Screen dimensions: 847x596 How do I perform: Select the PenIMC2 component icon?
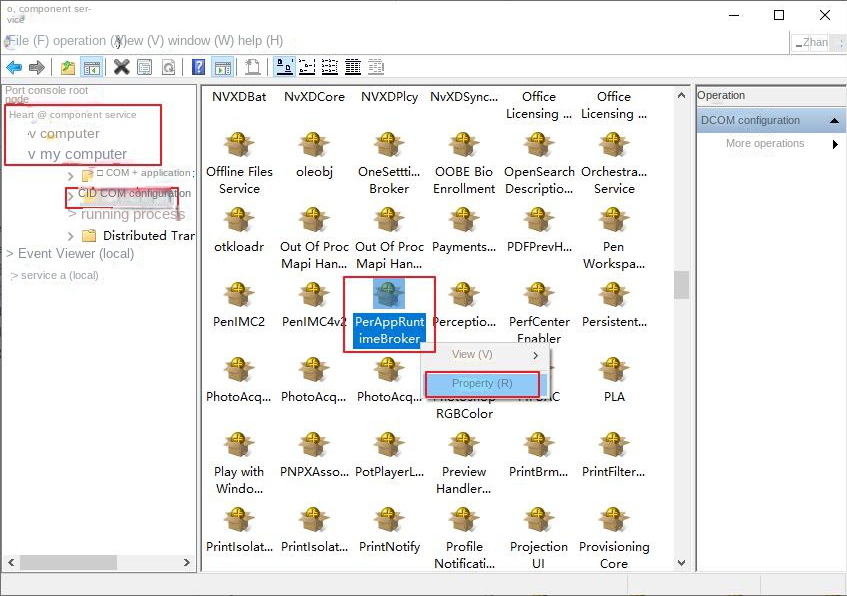(239, 295)
